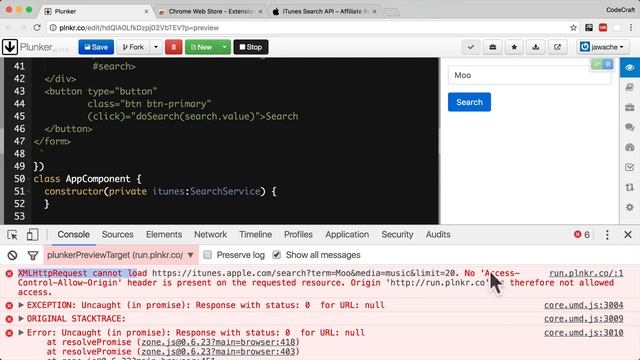This screenshot has height=360, width=640.
Task: Clear the console log
Action: click(12, 256)
